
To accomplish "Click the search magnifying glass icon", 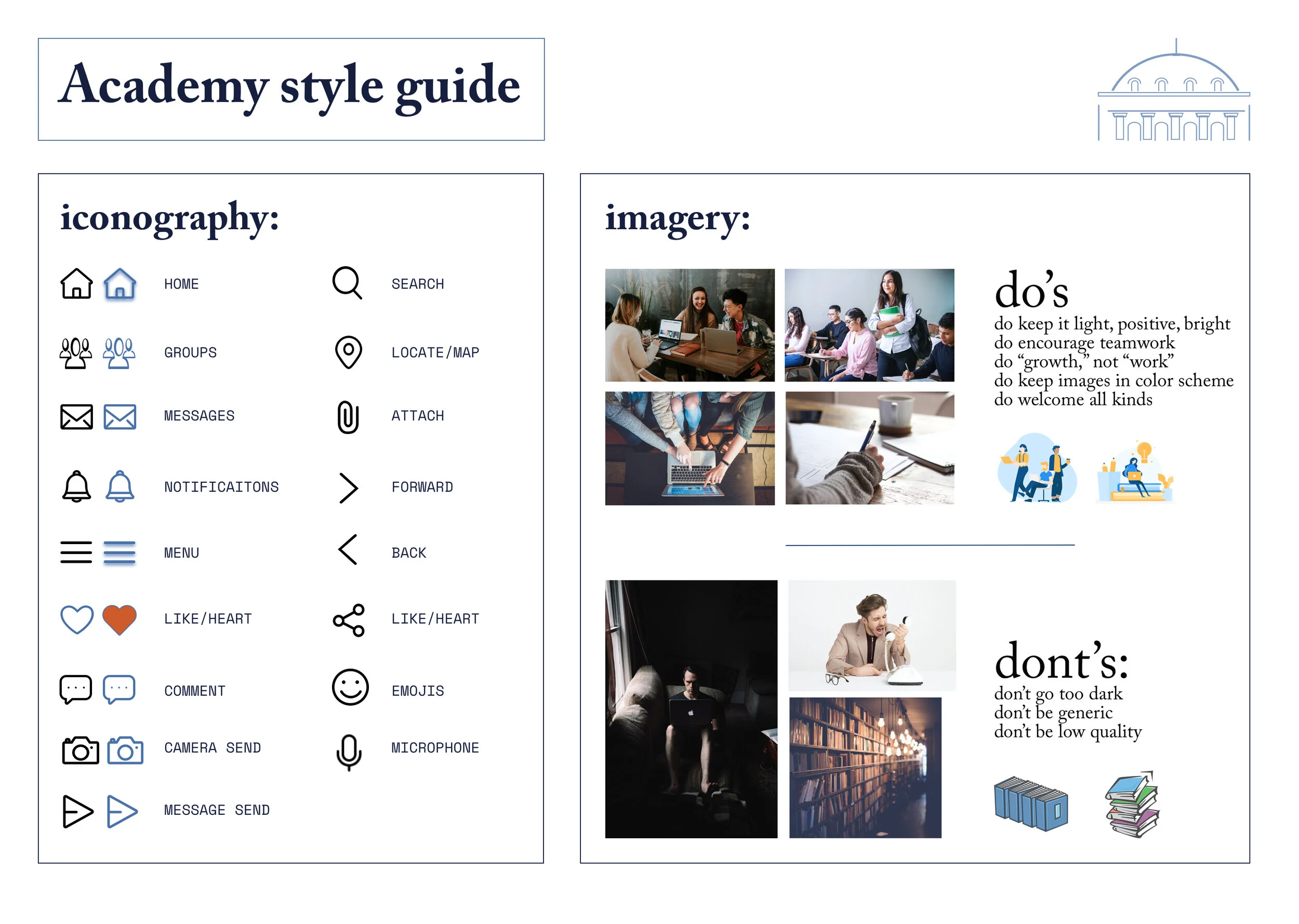I will (x=347, y=282).
